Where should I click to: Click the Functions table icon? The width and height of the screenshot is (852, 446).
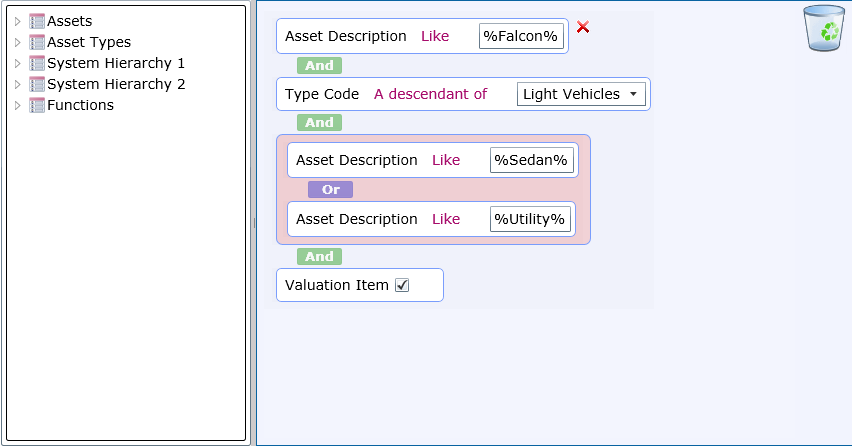pyautogui.click(x=37, y=105)
